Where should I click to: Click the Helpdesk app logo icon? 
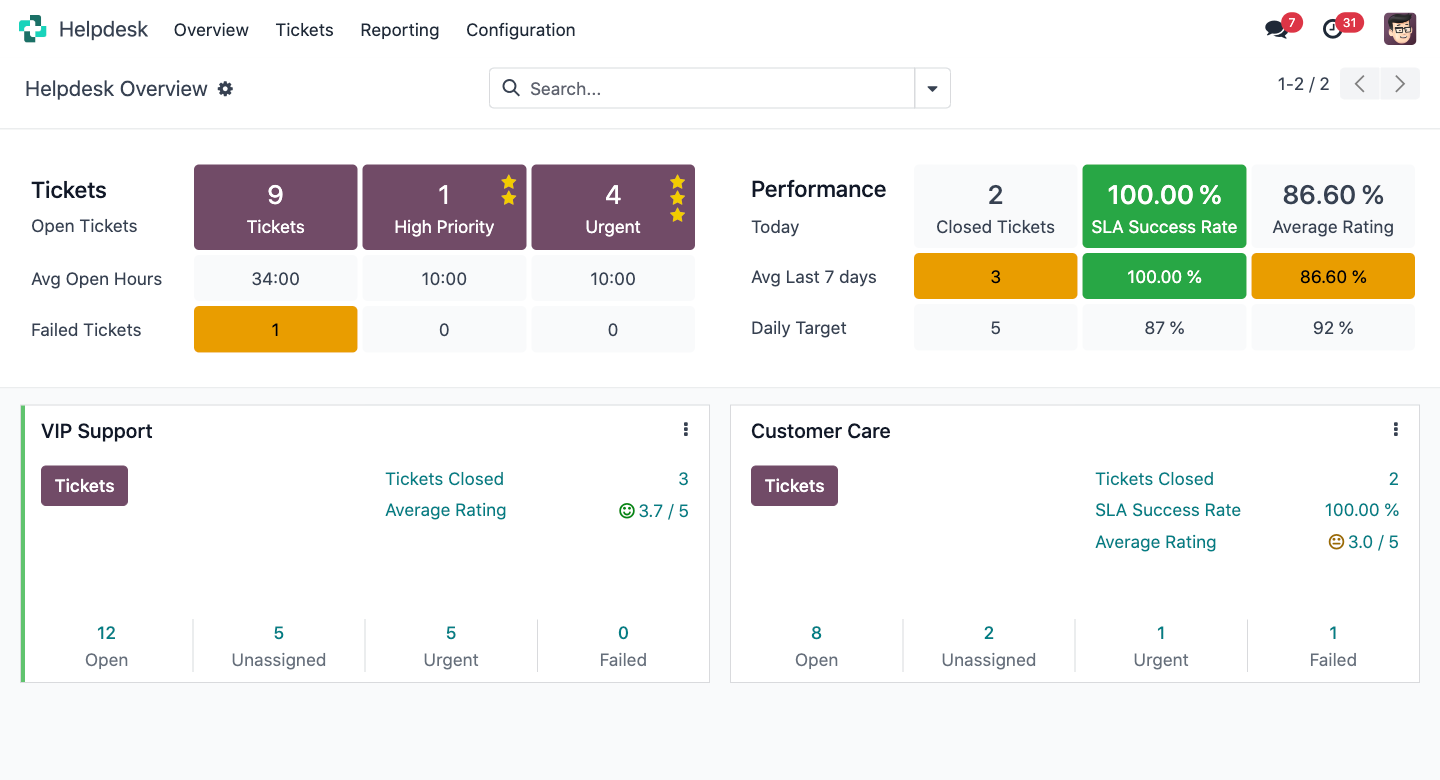[x=33, y=29]
